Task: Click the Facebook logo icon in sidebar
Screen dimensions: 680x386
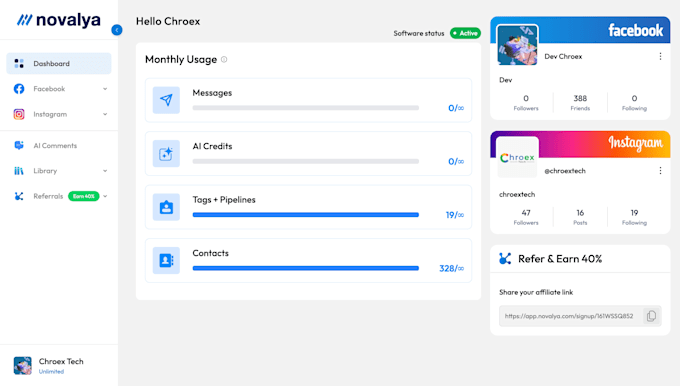Action: coord(19,88)
